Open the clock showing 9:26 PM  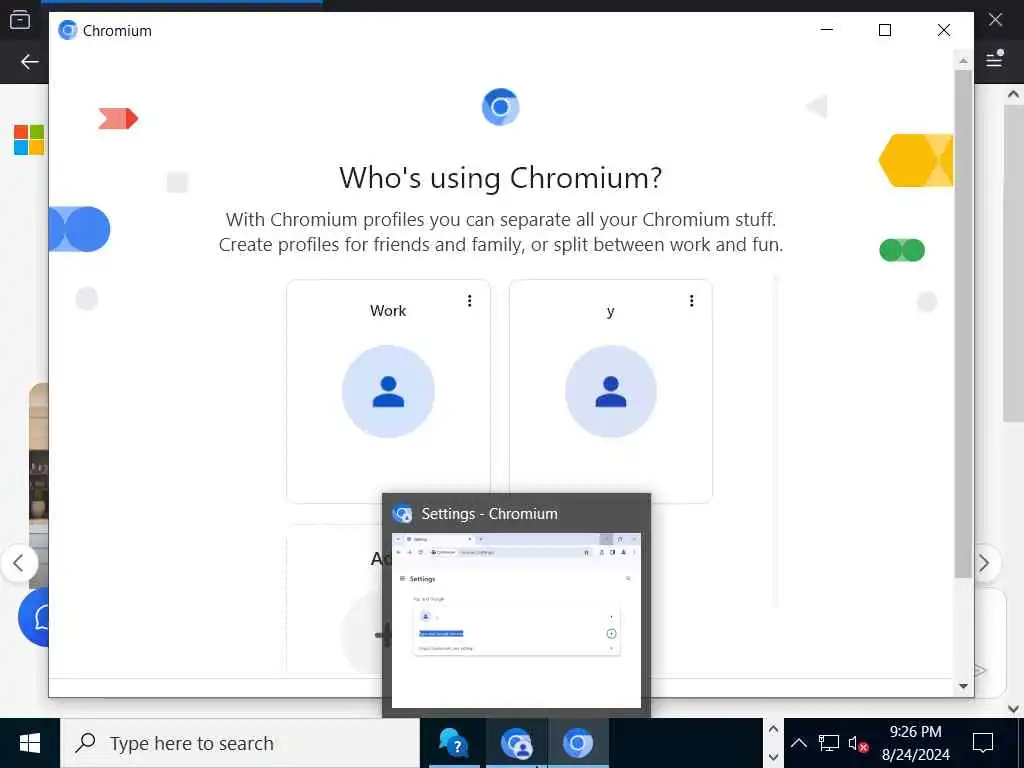(x=916, y=743)
